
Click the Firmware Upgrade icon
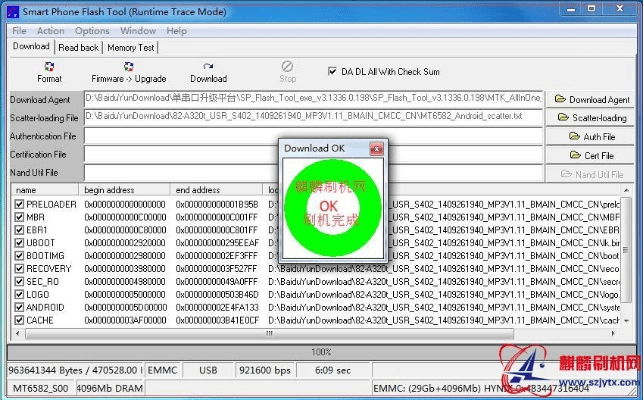click(x=128, y=67)
